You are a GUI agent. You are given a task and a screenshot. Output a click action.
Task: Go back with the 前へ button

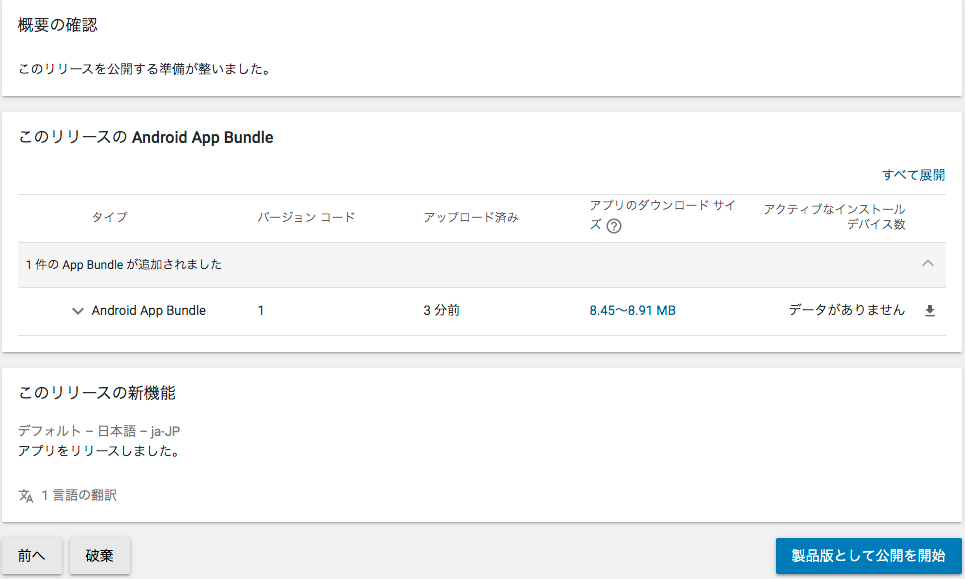pos(31,556)
